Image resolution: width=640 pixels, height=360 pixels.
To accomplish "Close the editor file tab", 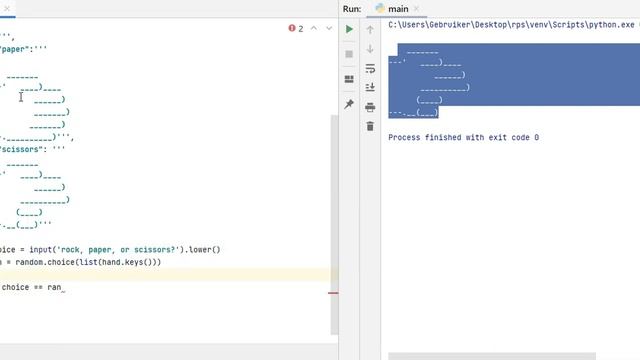I will pos(7,8).
